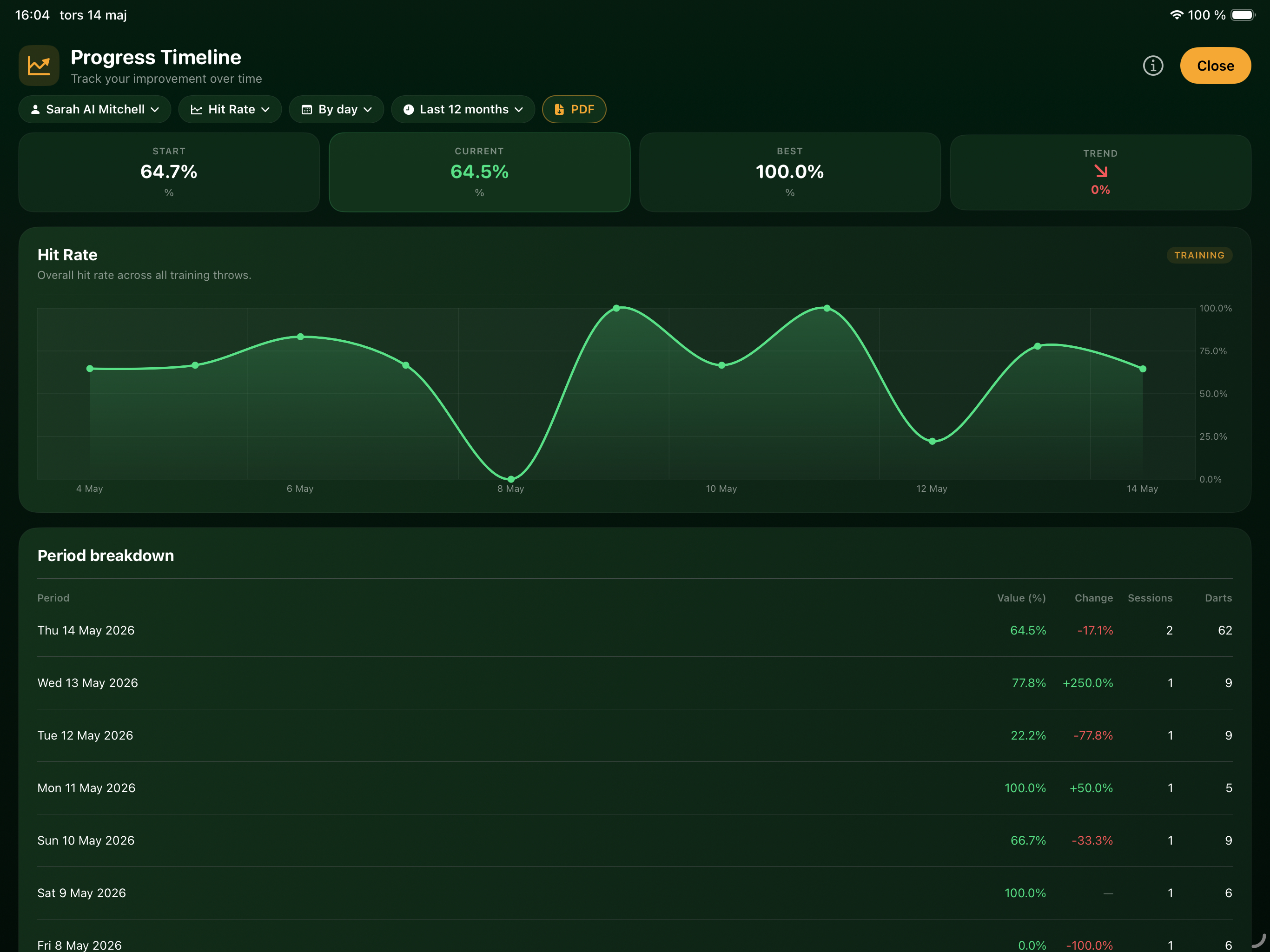Screen dimensions: 1270x952
Task: Select the CURRENT 64.5% card
Action: (x=479, y=172)
